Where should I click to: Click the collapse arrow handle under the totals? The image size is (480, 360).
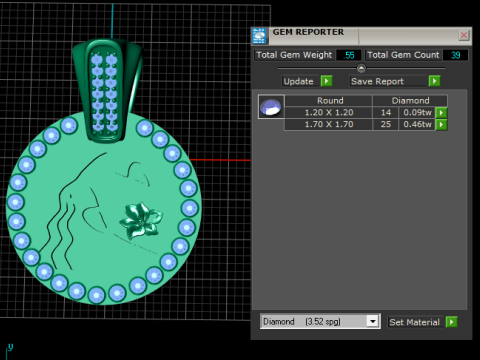(x=361, y=68)
